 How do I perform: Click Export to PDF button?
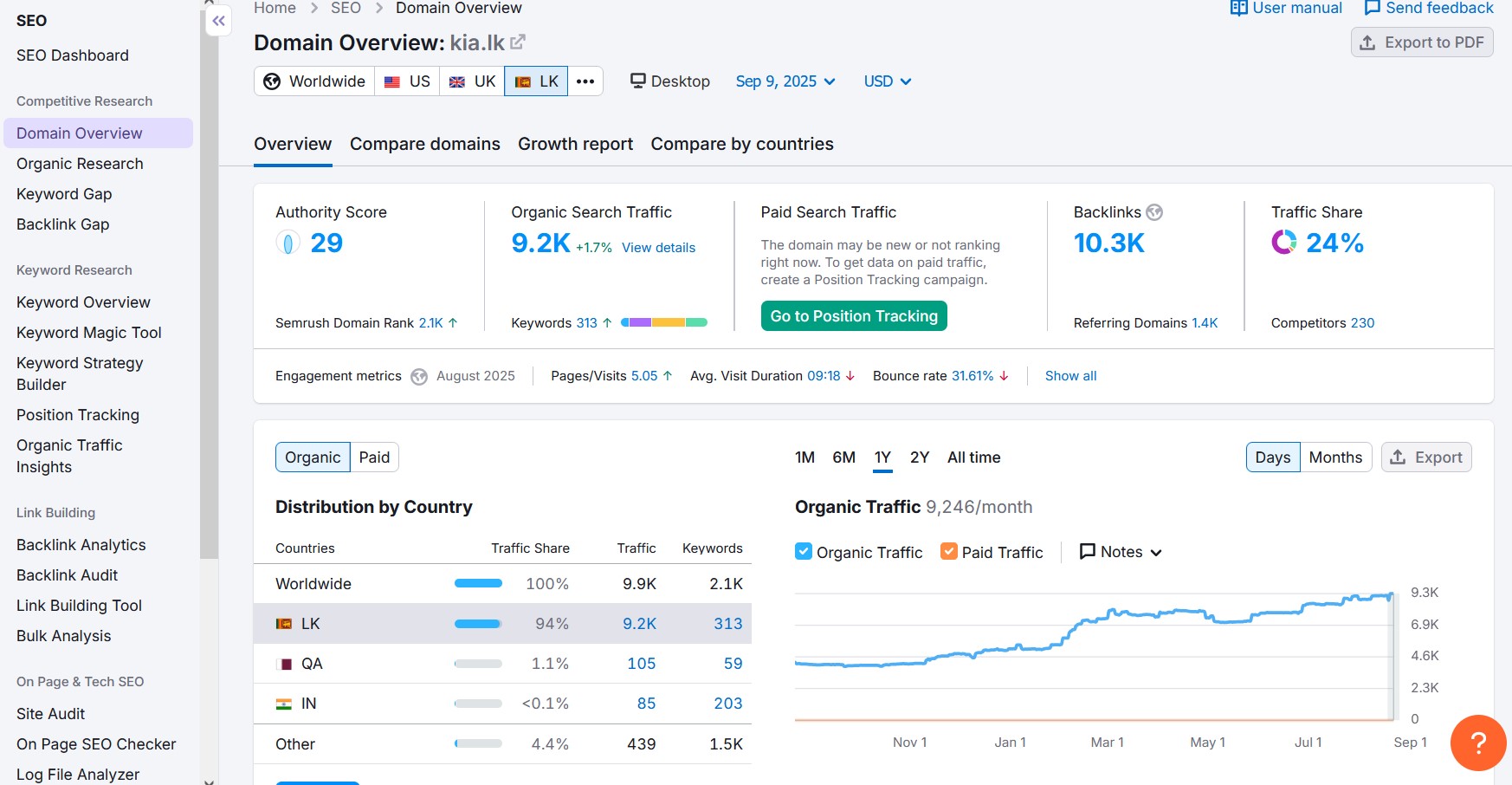(1422, 42)
